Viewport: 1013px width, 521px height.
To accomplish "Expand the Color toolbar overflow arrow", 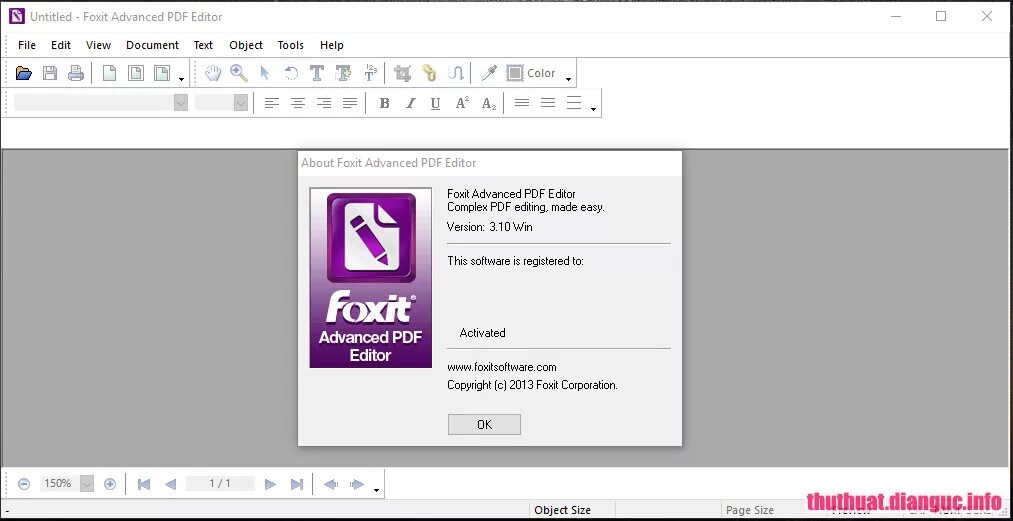I will click(x=569, y=80).
